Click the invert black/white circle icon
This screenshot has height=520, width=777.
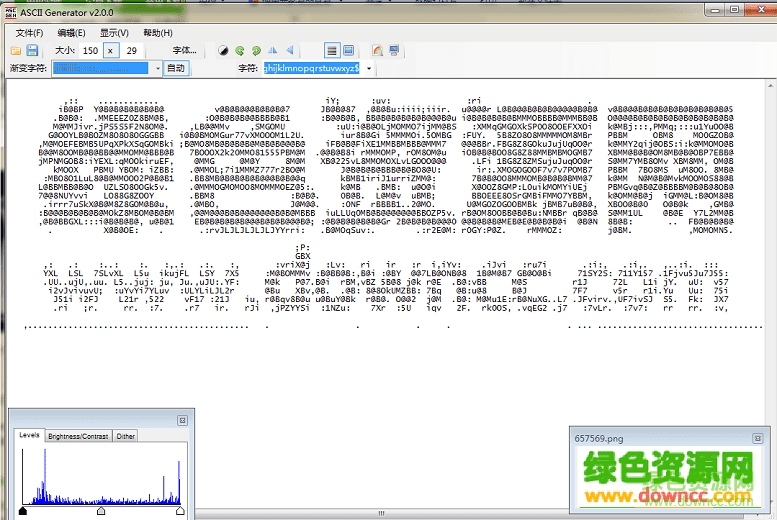[x=223, y=50]
